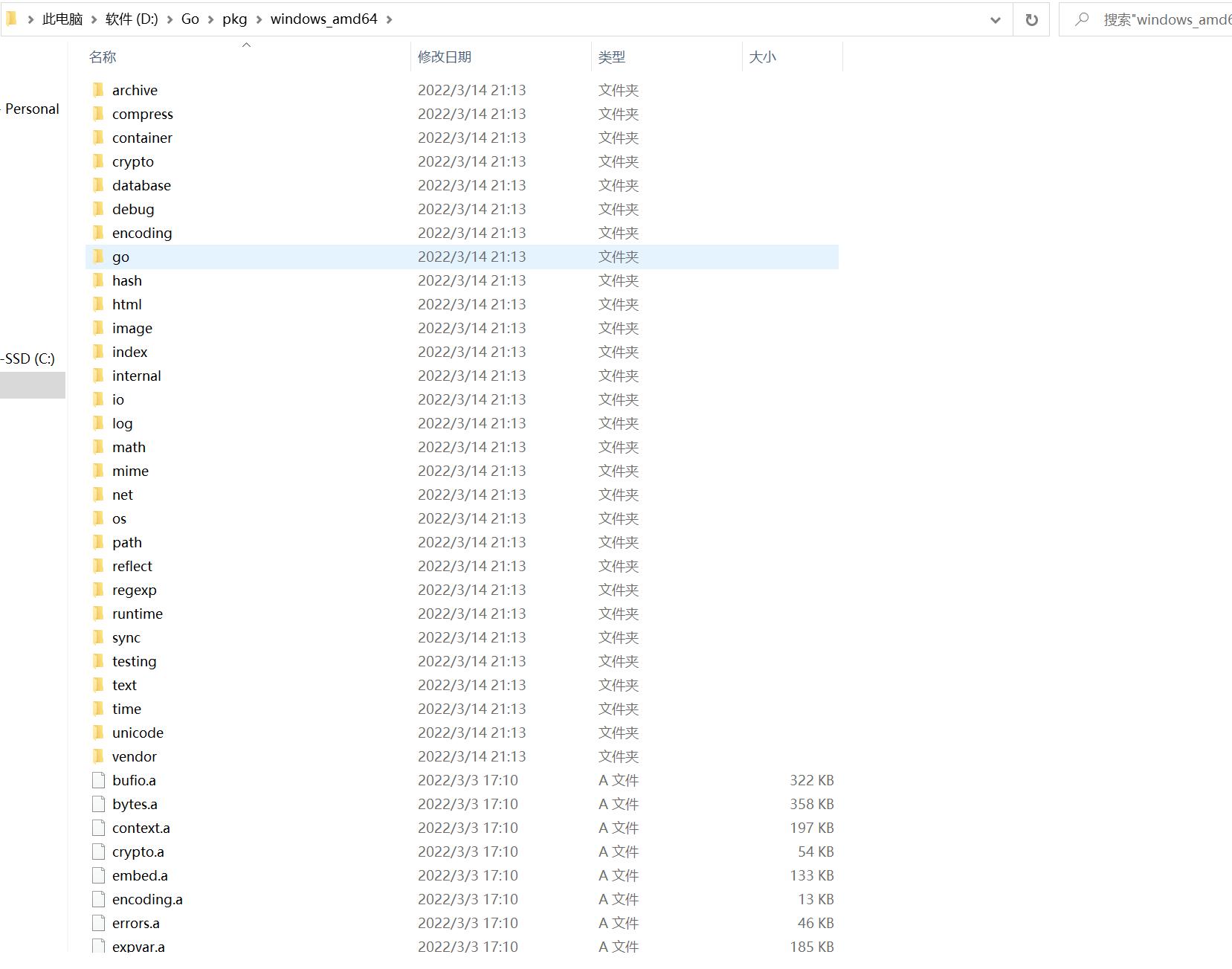Click the archive folder icon

coord(98,90)
